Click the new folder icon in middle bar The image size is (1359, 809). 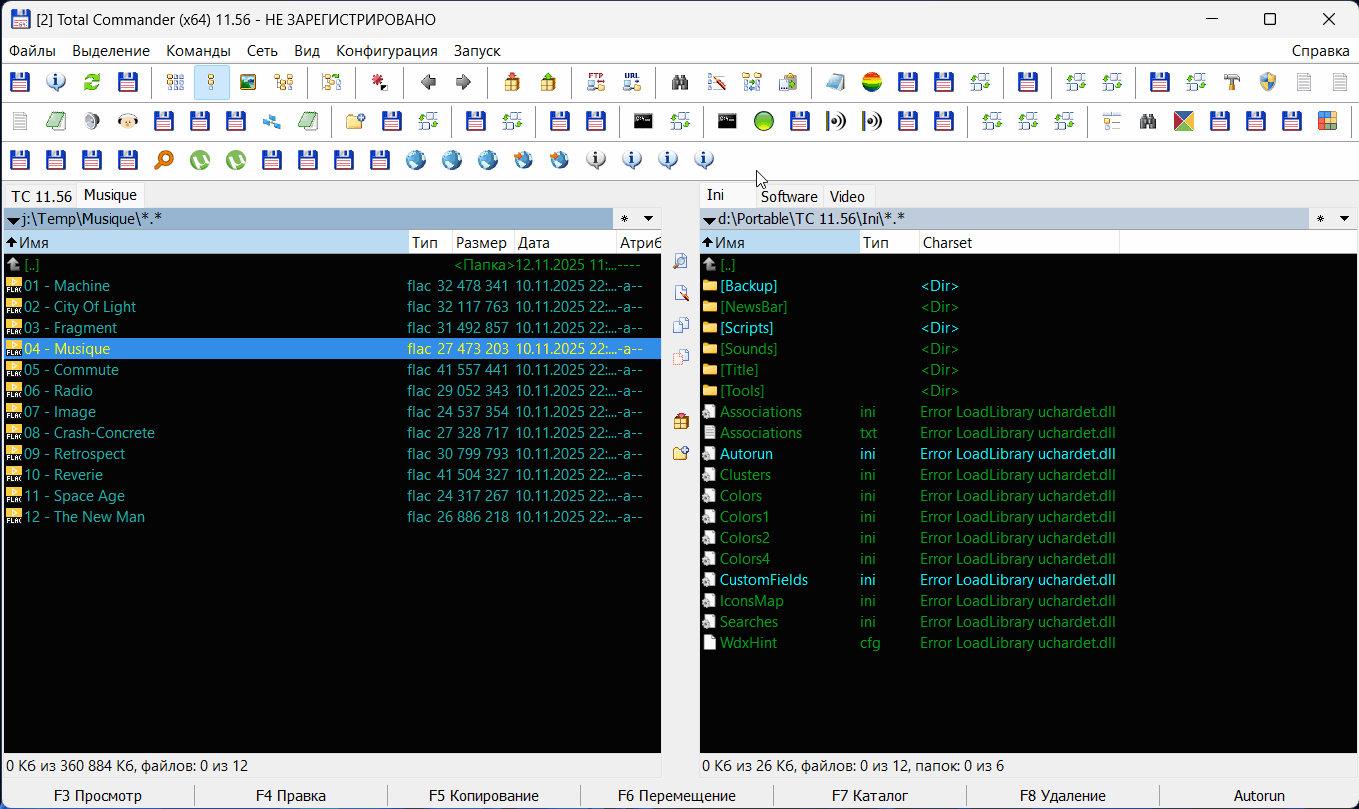[681, 453]
